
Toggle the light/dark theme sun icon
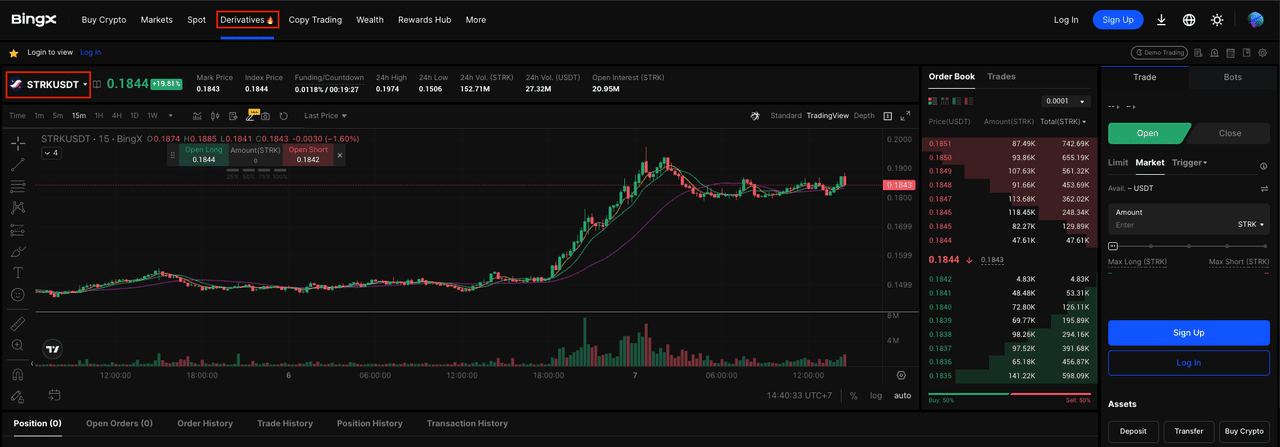(x=1217, y=20)
